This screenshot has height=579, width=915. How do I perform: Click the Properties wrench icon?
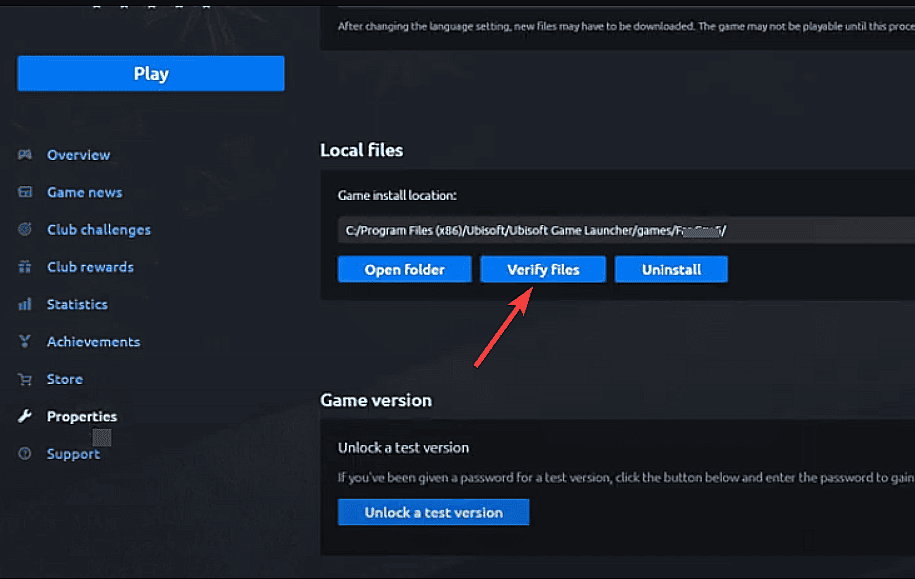(x=25, y=416)
